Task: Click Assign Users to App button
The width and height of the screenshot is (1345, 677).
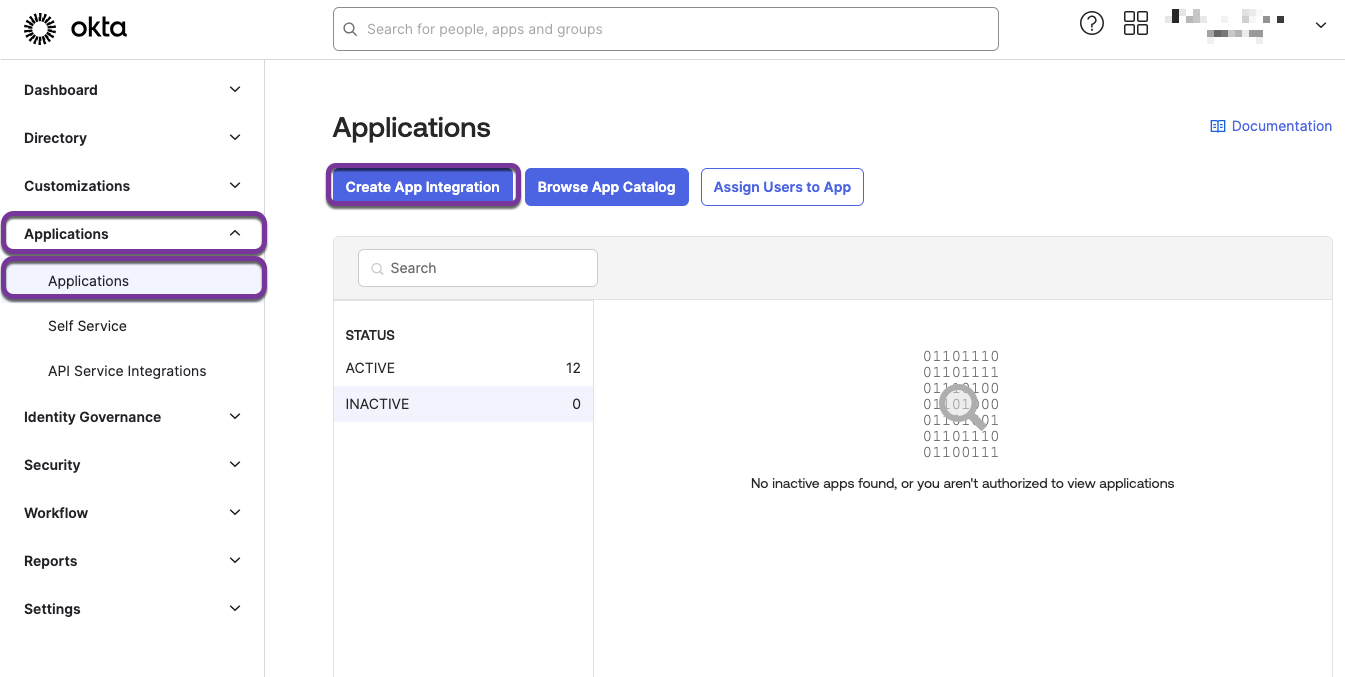Action: tap(782, 187)
